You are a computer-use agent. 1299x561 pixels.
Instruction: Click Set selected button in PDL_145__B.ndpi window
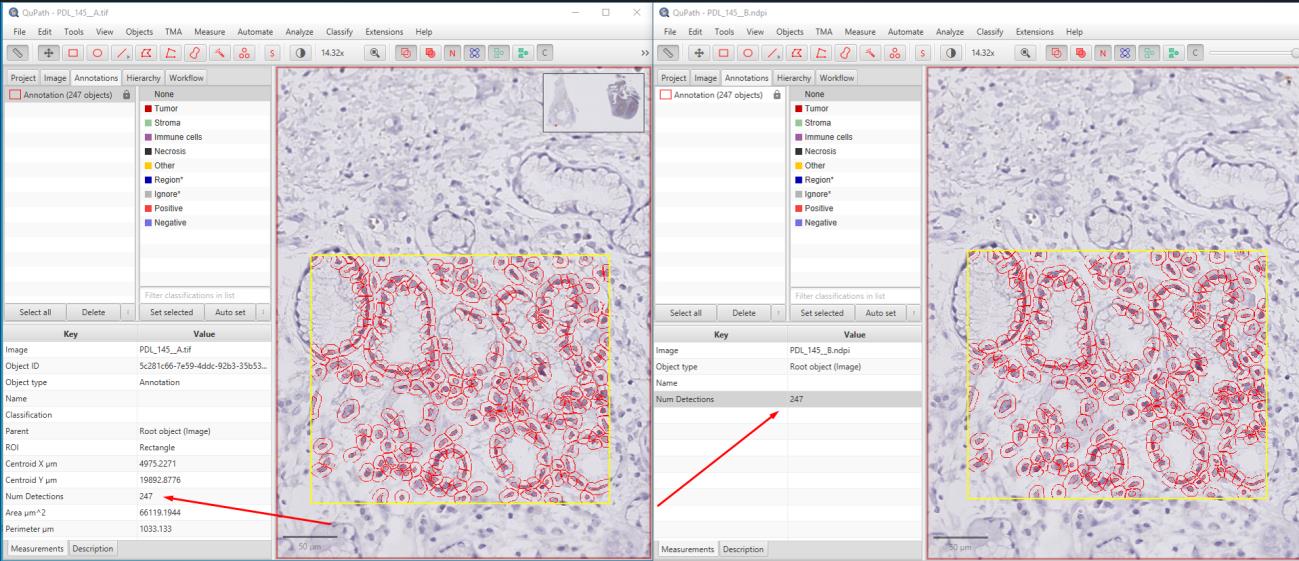(822, 312)
